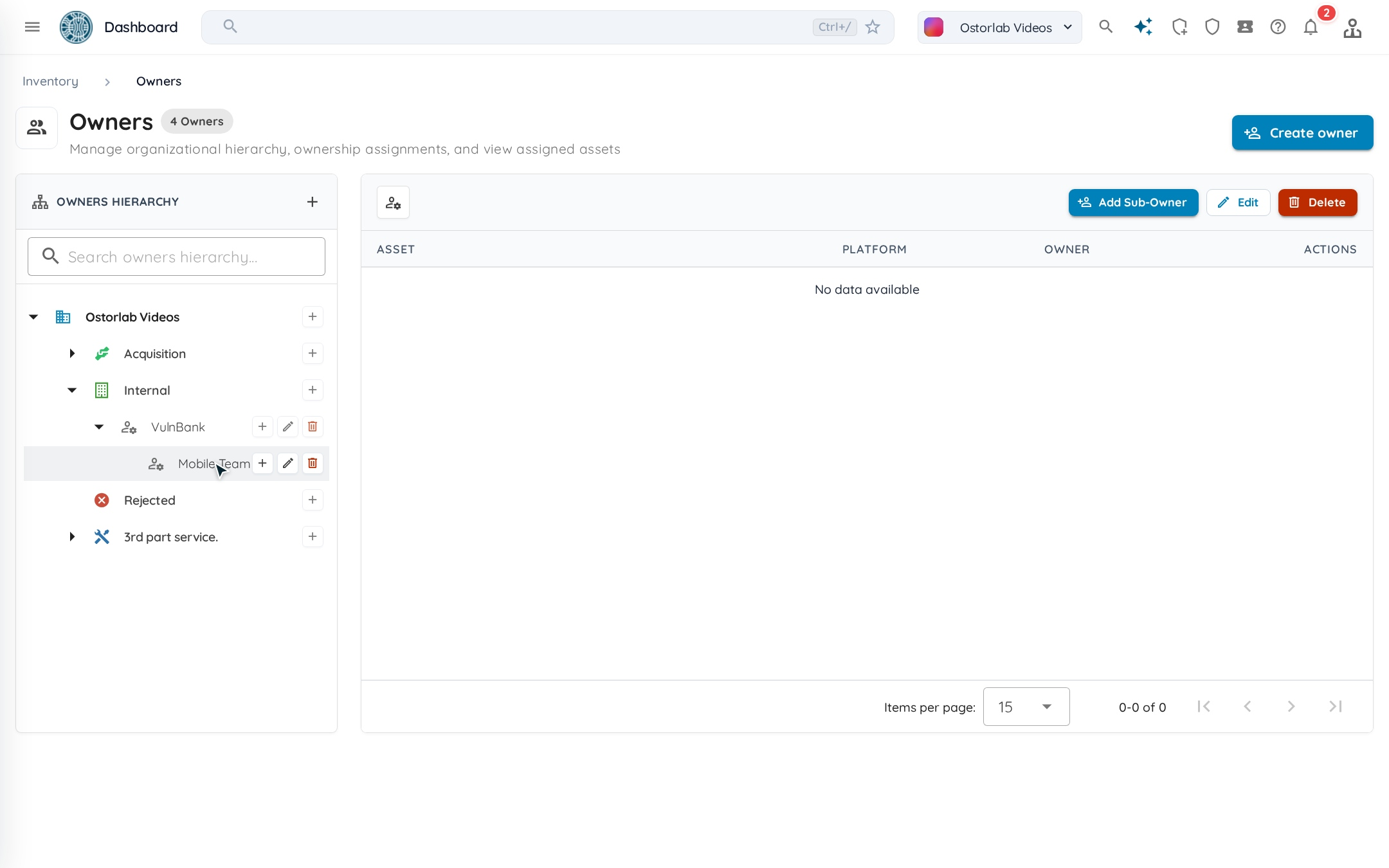Viewport: 1389px width, 868px height.
Task: Open the Ostorlab Videos organization dropdown
Action: 999,27
